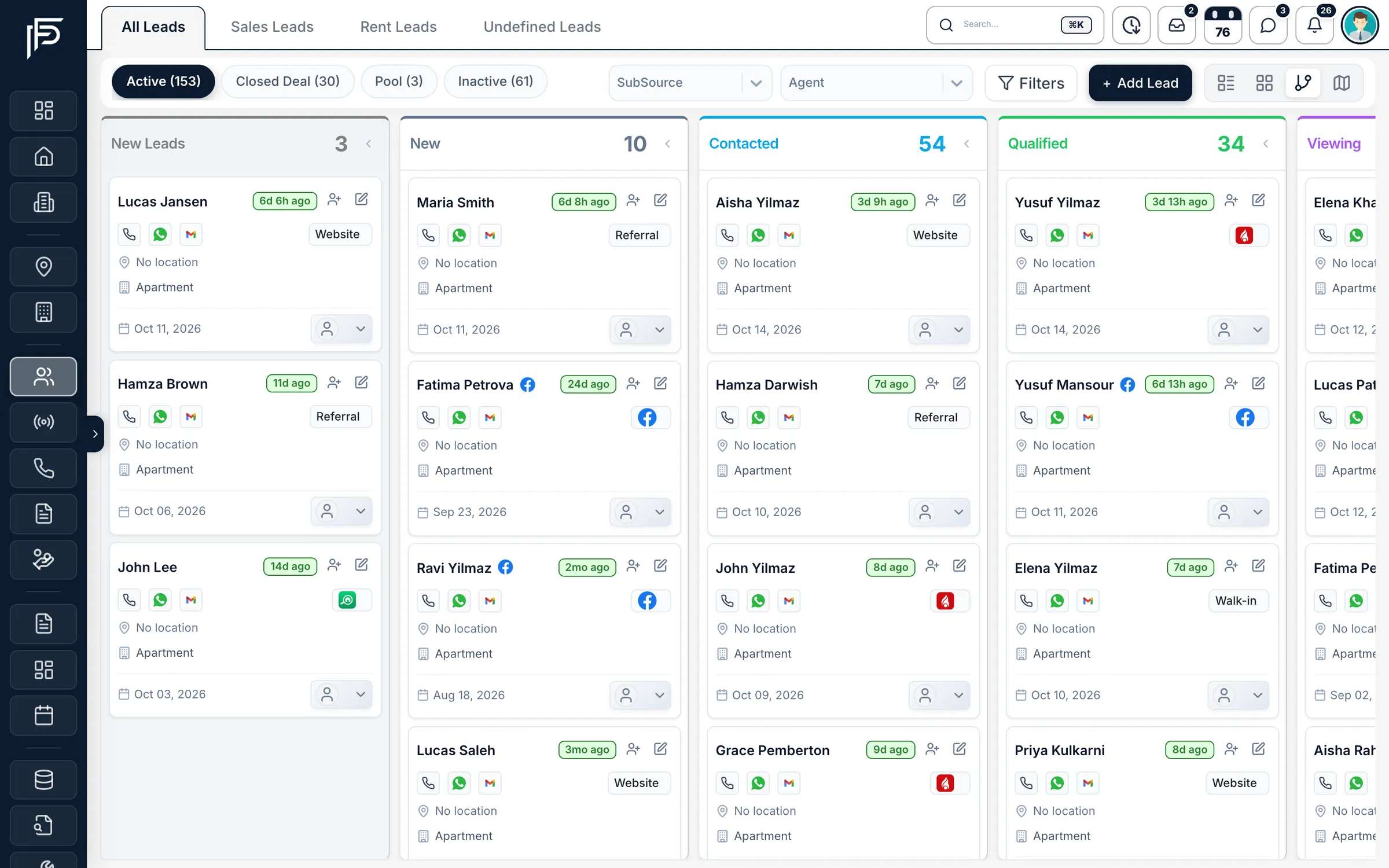Click Facebook source icon on Fatima Petrova card
Screen dimensions: 1389x868
coord(647,418)
